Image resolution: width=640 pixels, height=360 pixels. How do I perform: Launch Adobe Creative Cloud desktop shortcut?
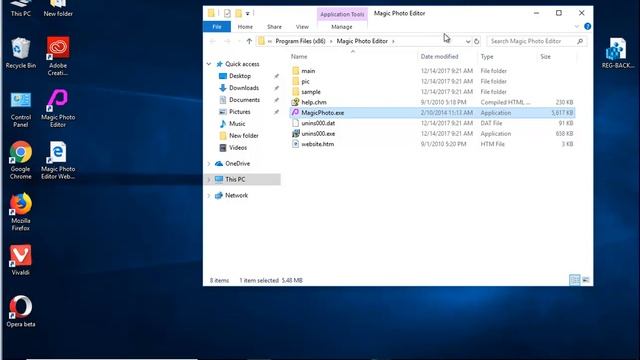coord(58,56)
